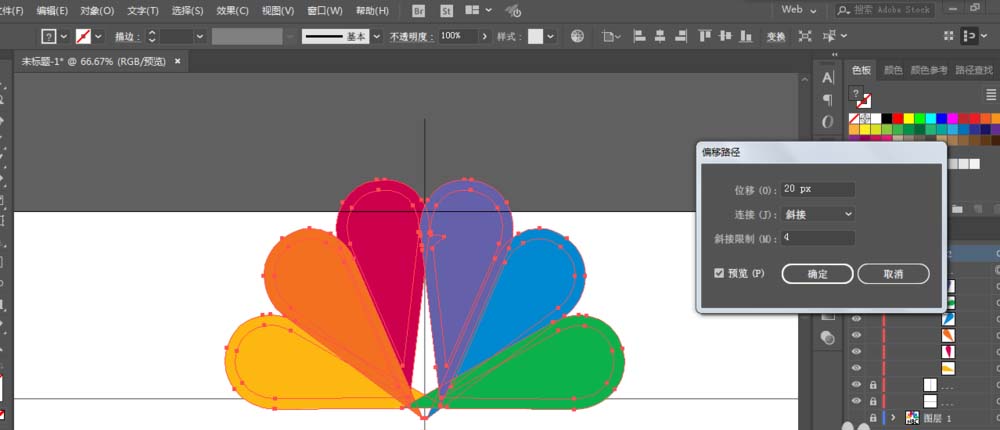Click vertical align bottom icon

coord(745,36)
